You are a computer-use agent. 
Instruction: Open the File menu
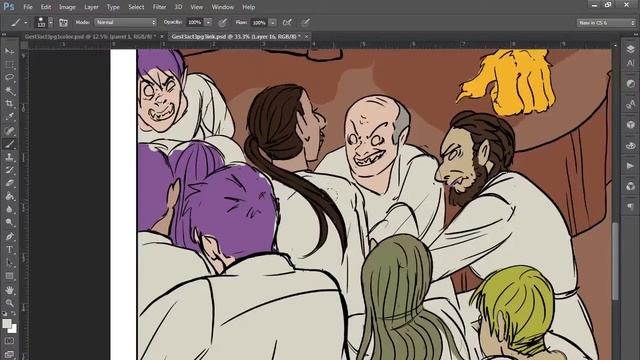28,7
